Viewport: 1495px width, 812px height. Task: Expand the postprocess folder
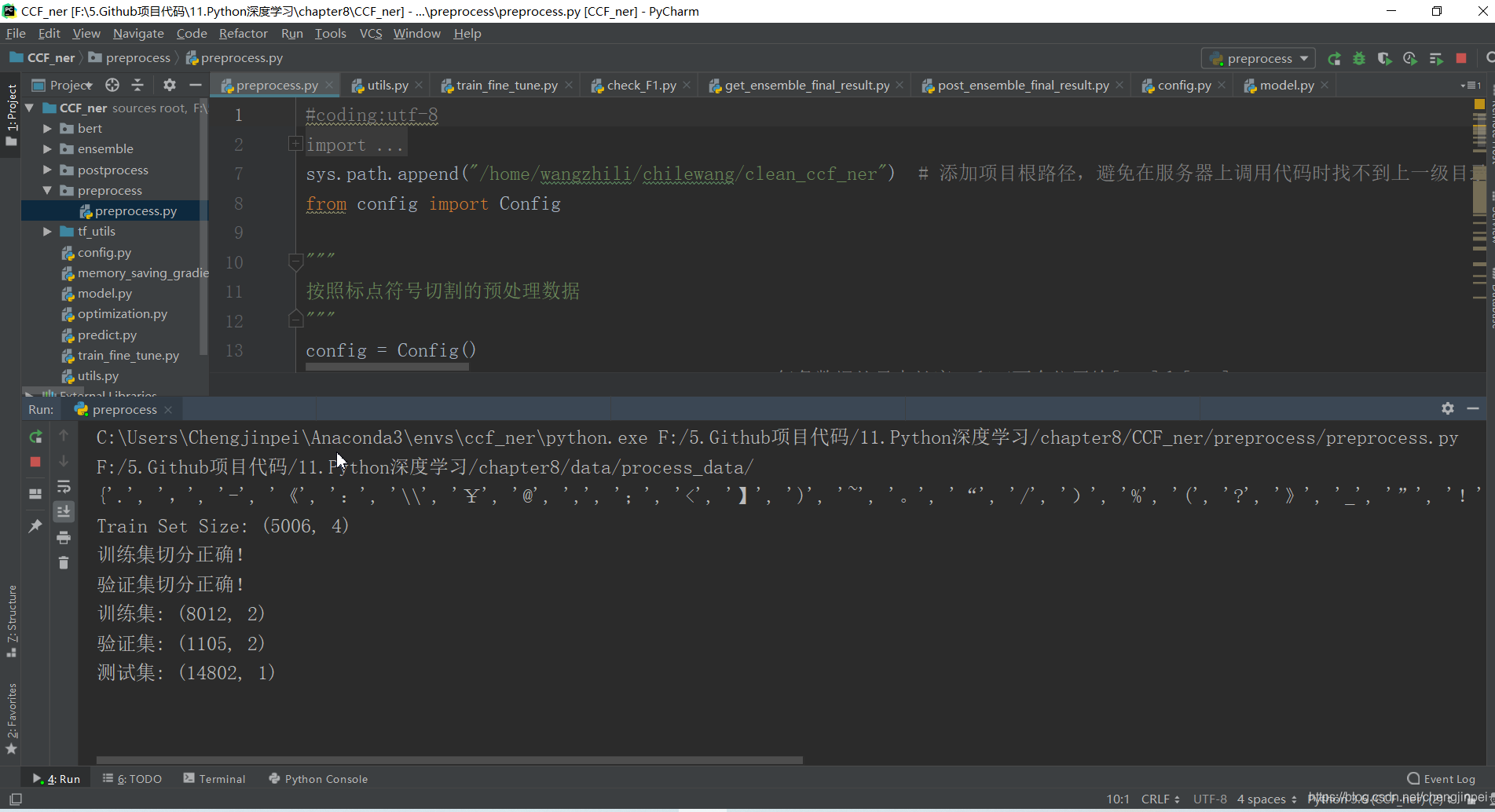click(x=47, y=170)
